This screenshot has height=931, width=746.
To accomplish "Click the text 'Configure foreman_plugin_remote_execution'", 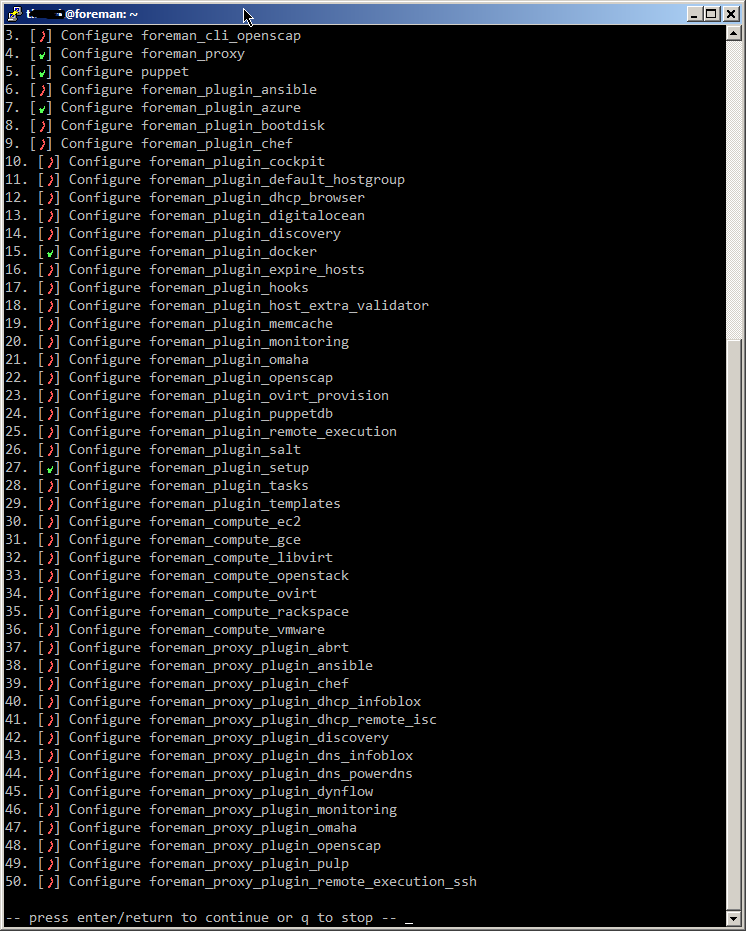I will 233,432.
